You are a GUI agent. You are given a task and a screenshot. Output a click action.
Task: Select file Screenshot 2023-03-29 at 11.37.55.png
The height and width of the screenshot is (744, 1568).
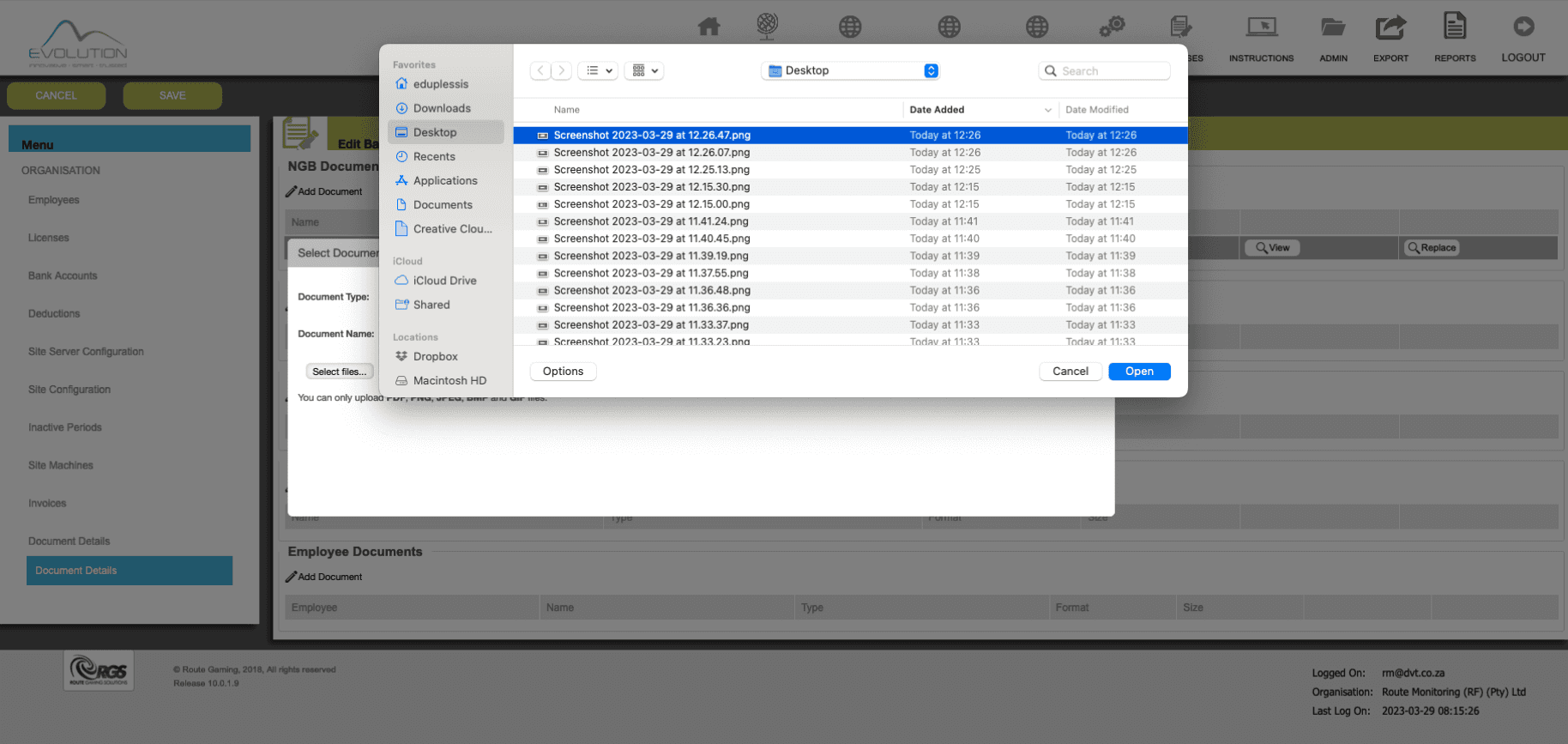coord(850,273)
